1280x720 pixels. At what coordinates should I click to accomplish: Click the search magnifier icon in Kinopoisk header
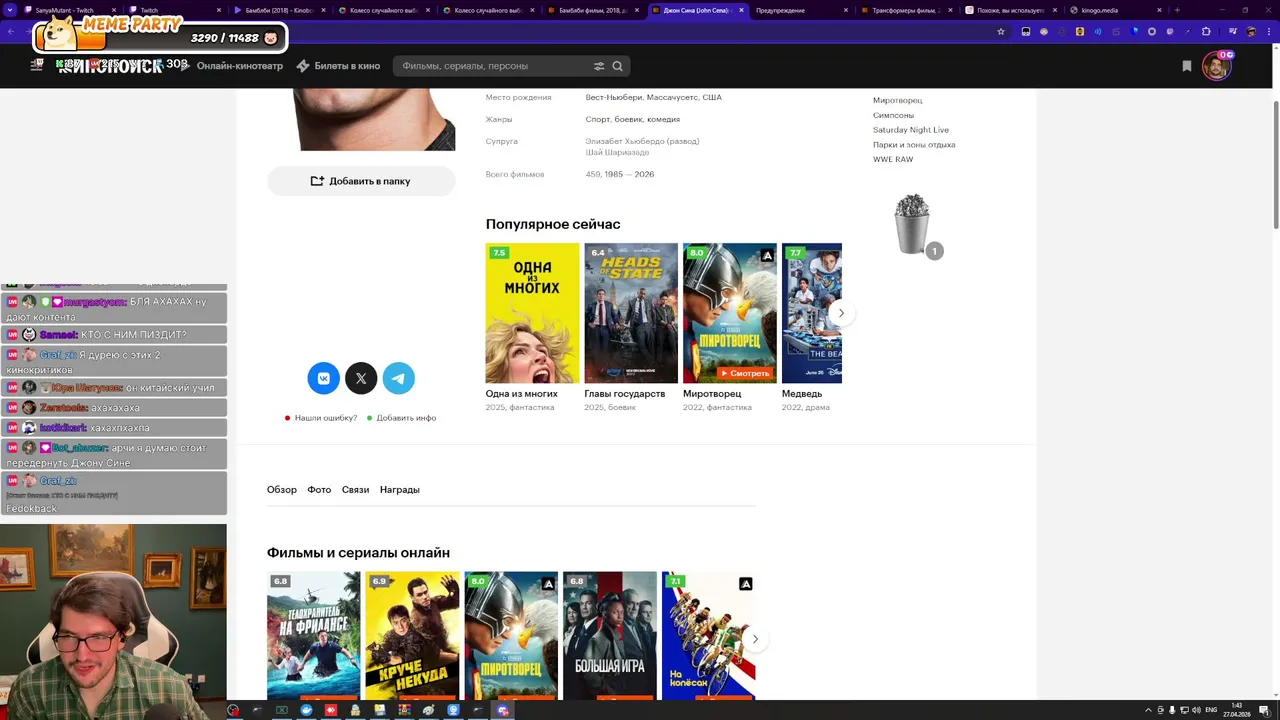pos(617,66)
